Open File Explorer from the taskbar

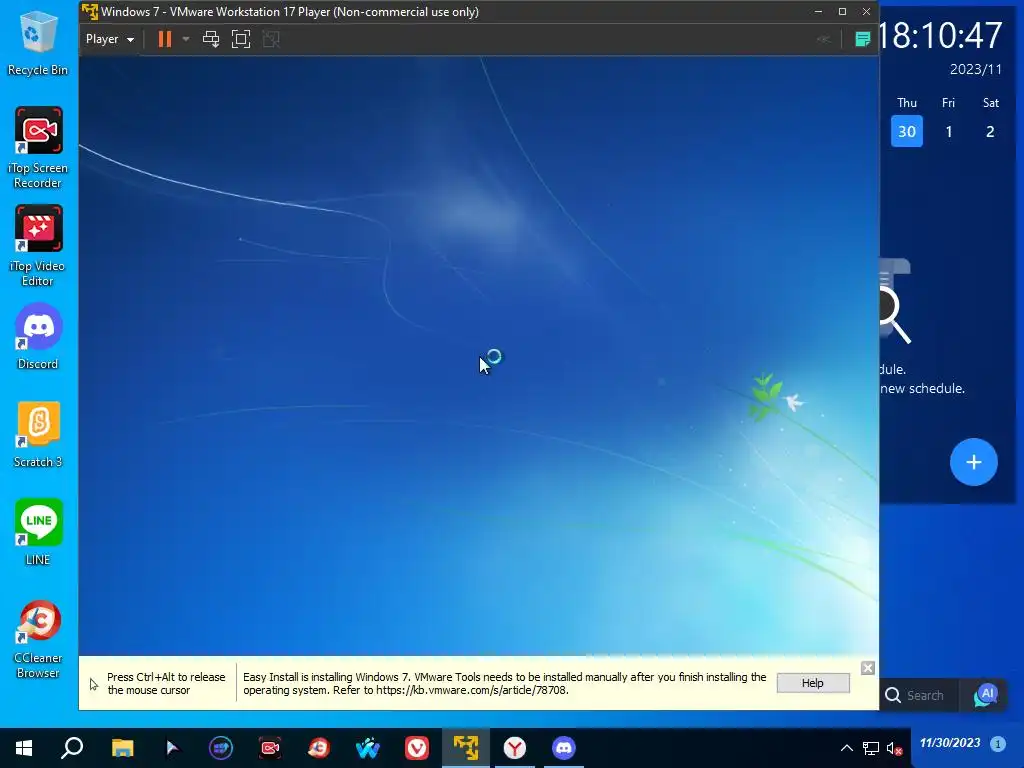122,748
